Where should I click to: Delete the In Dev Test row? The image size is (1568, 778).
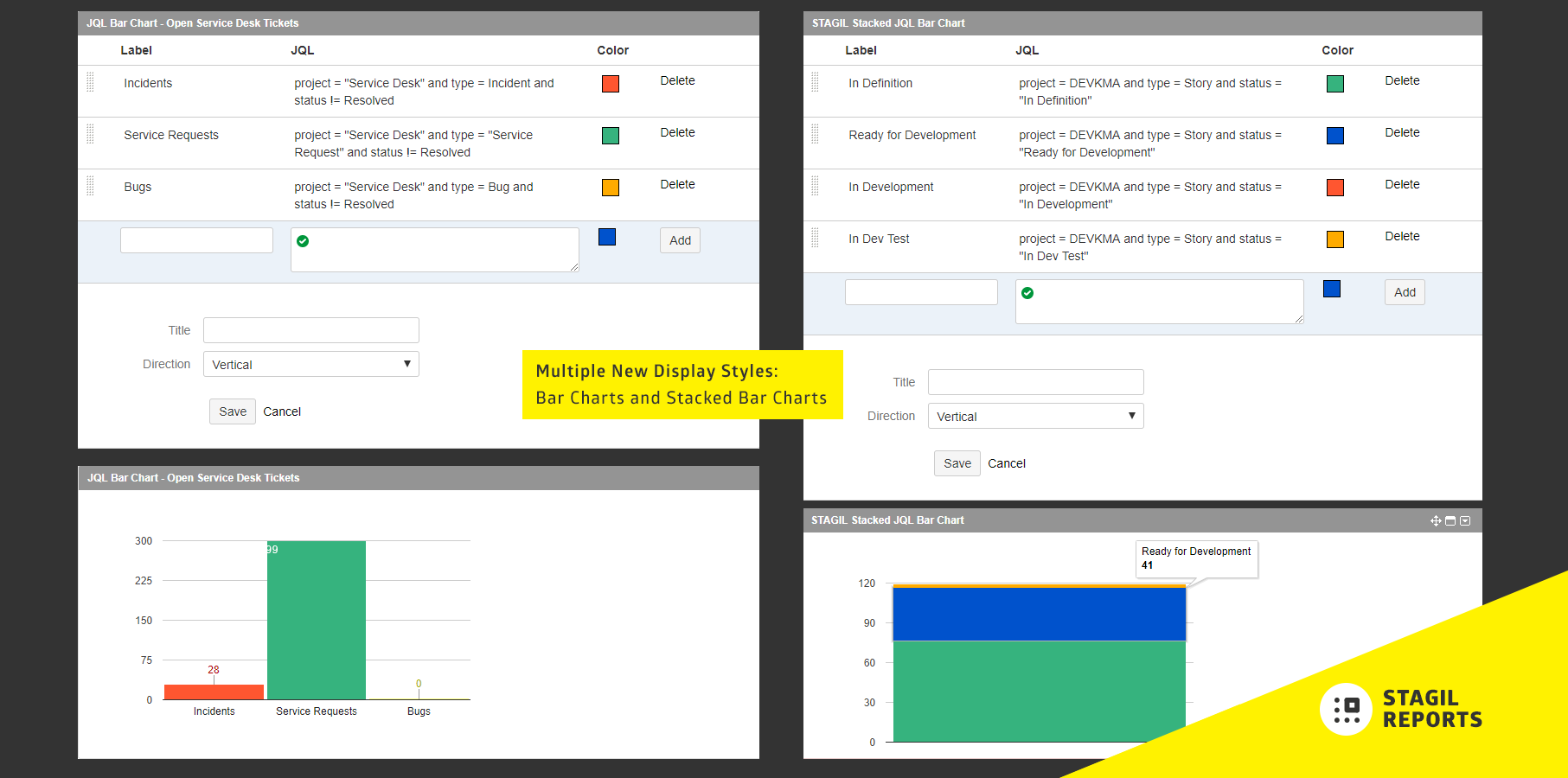click(x=1402, y=236)
